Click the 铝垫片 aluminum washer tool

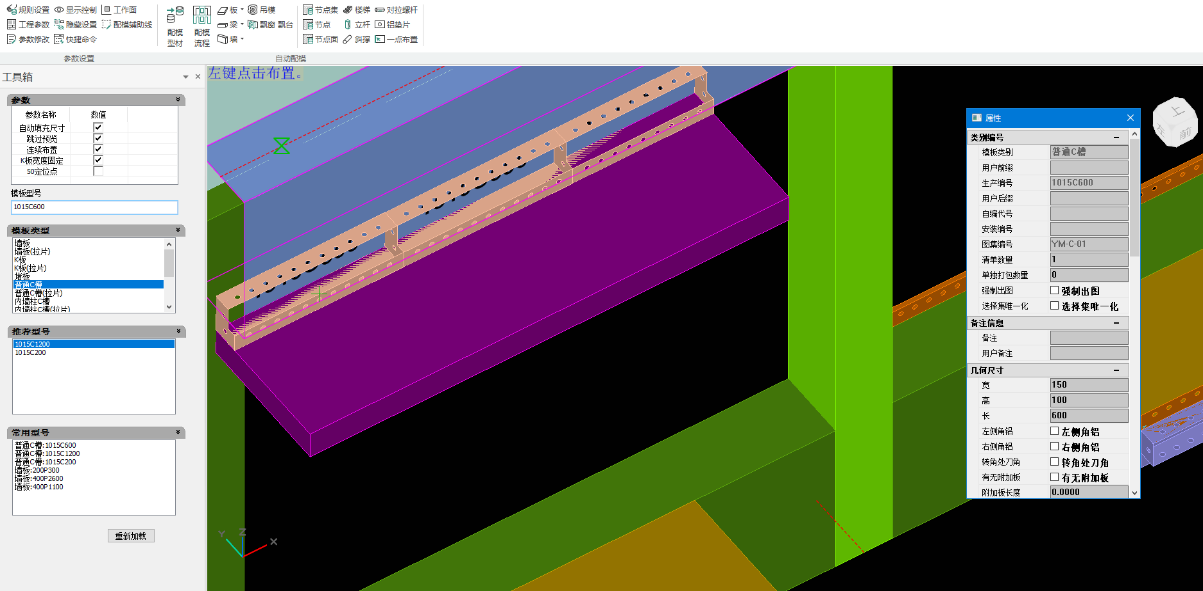click(x=391, y=24)
